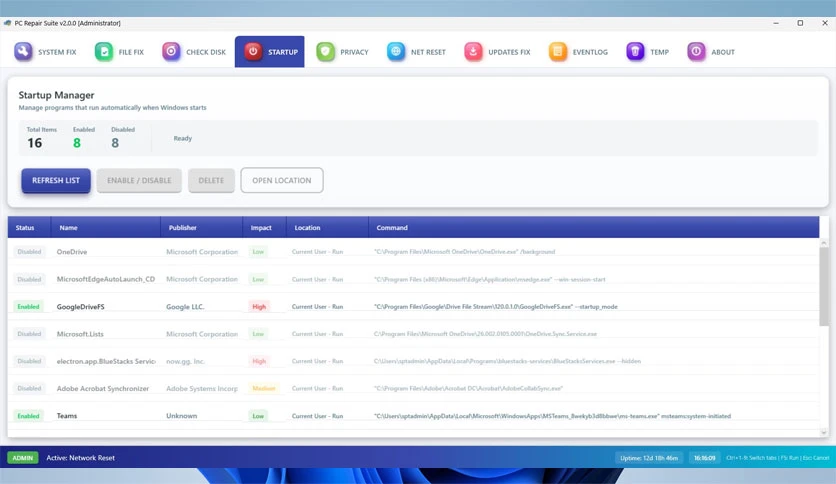Click the Updates Fix download icon
This screenshot has width=836, height=484.
pyautogui.click(x=473, y=52)
